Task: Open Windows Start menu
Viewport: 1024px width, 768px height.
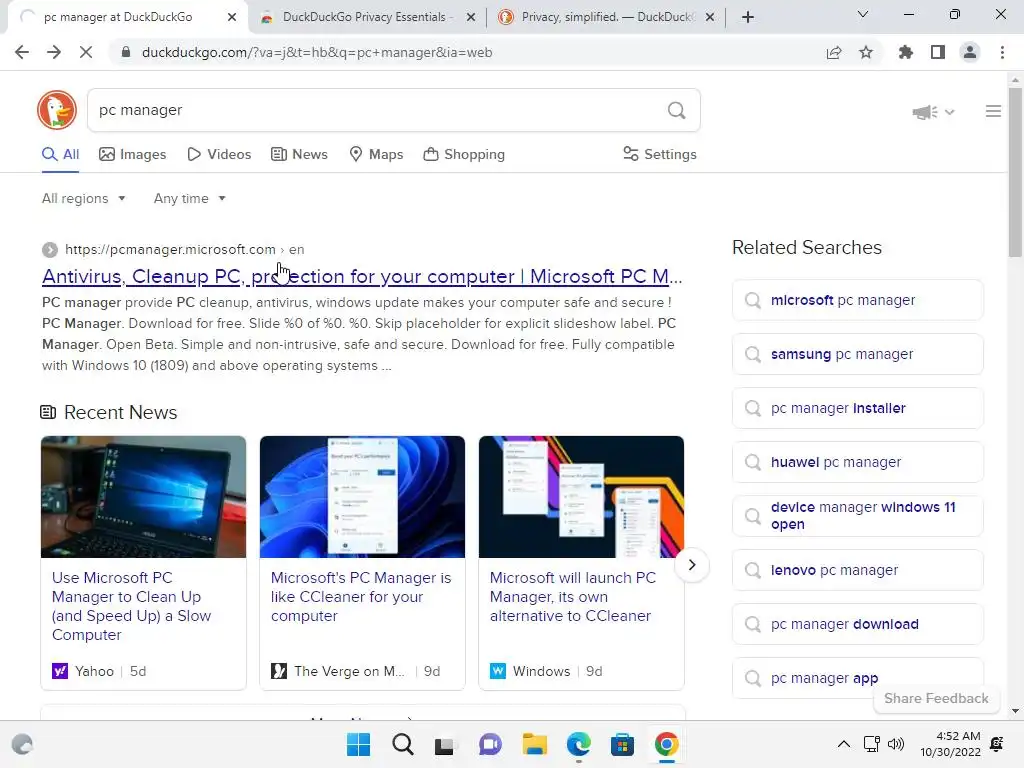Action: 359,744
